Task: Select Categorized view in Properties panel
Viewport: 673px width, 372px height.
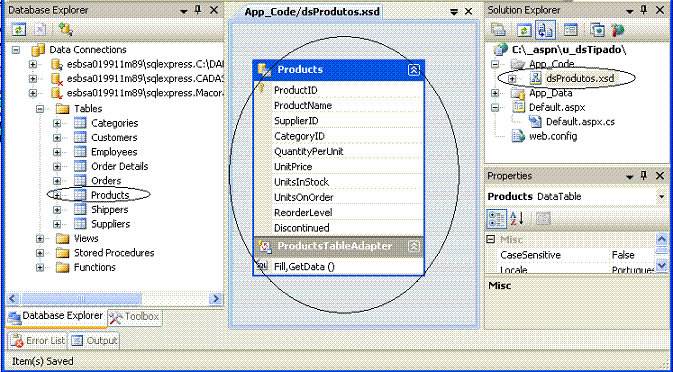Action: point(497,219)
